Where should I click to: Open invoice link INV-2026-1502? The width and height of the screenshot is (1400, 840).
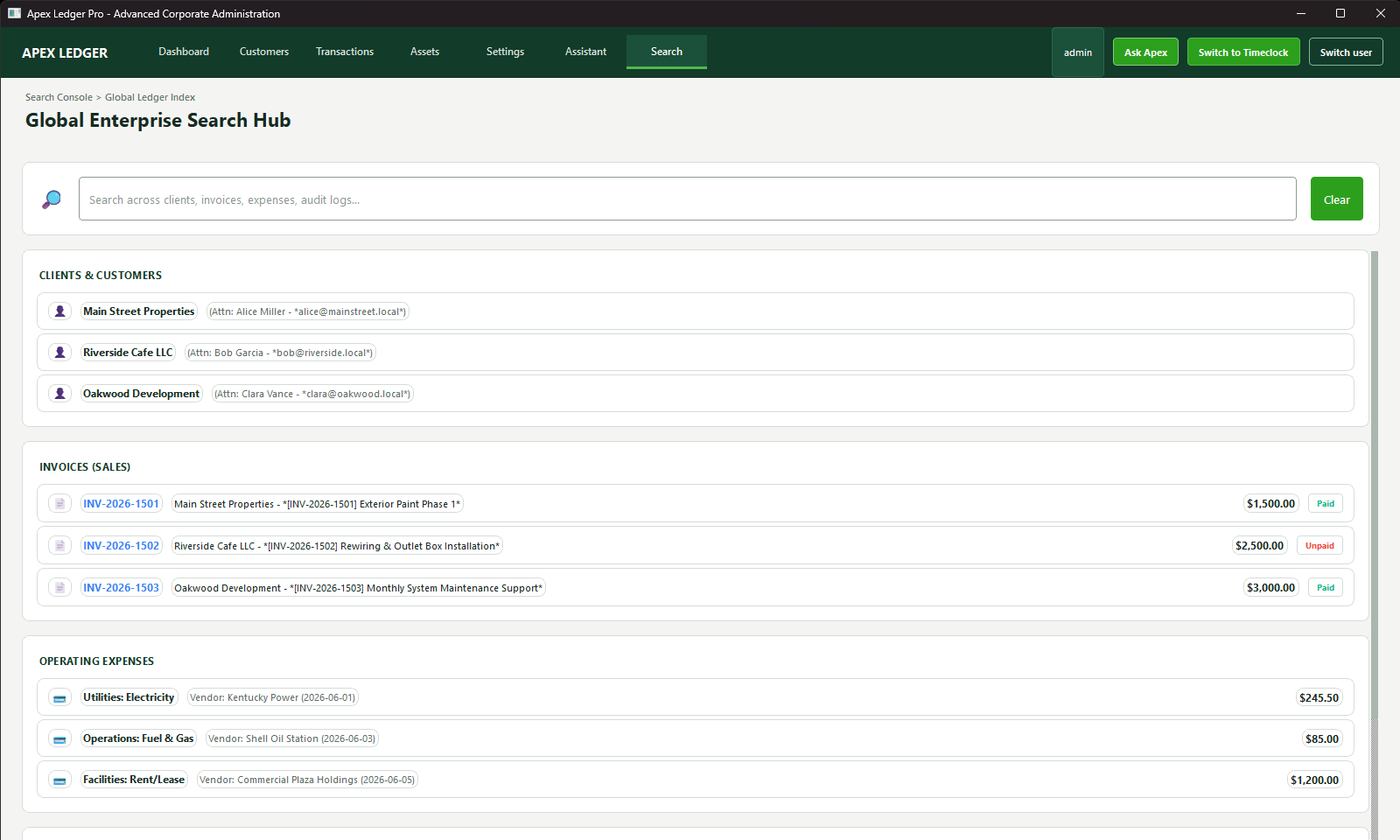[122, 546]
